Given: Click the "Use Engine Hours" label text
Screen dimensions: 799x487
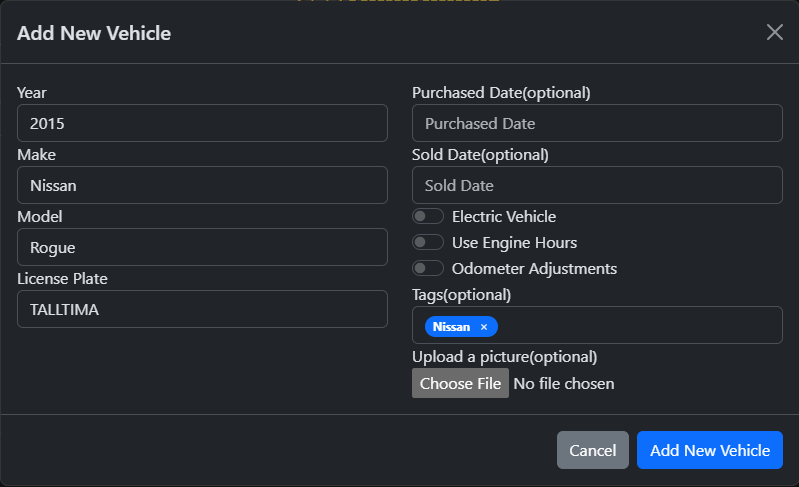Looking at the screenshot, I should pyautogui.click(x=514, y=242).
